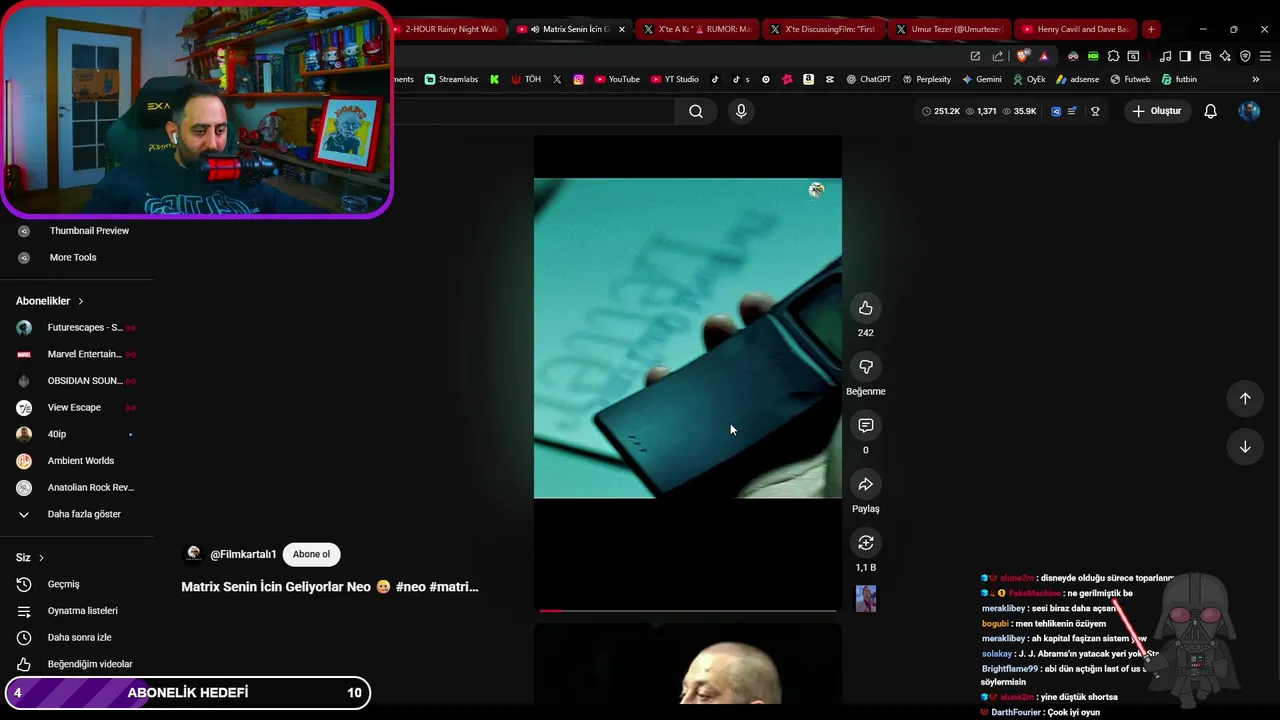1280x720 pixels.
Task: Open the Matrix Senin İçin Geliyorlar title
Action: click(x=330, y=587)
